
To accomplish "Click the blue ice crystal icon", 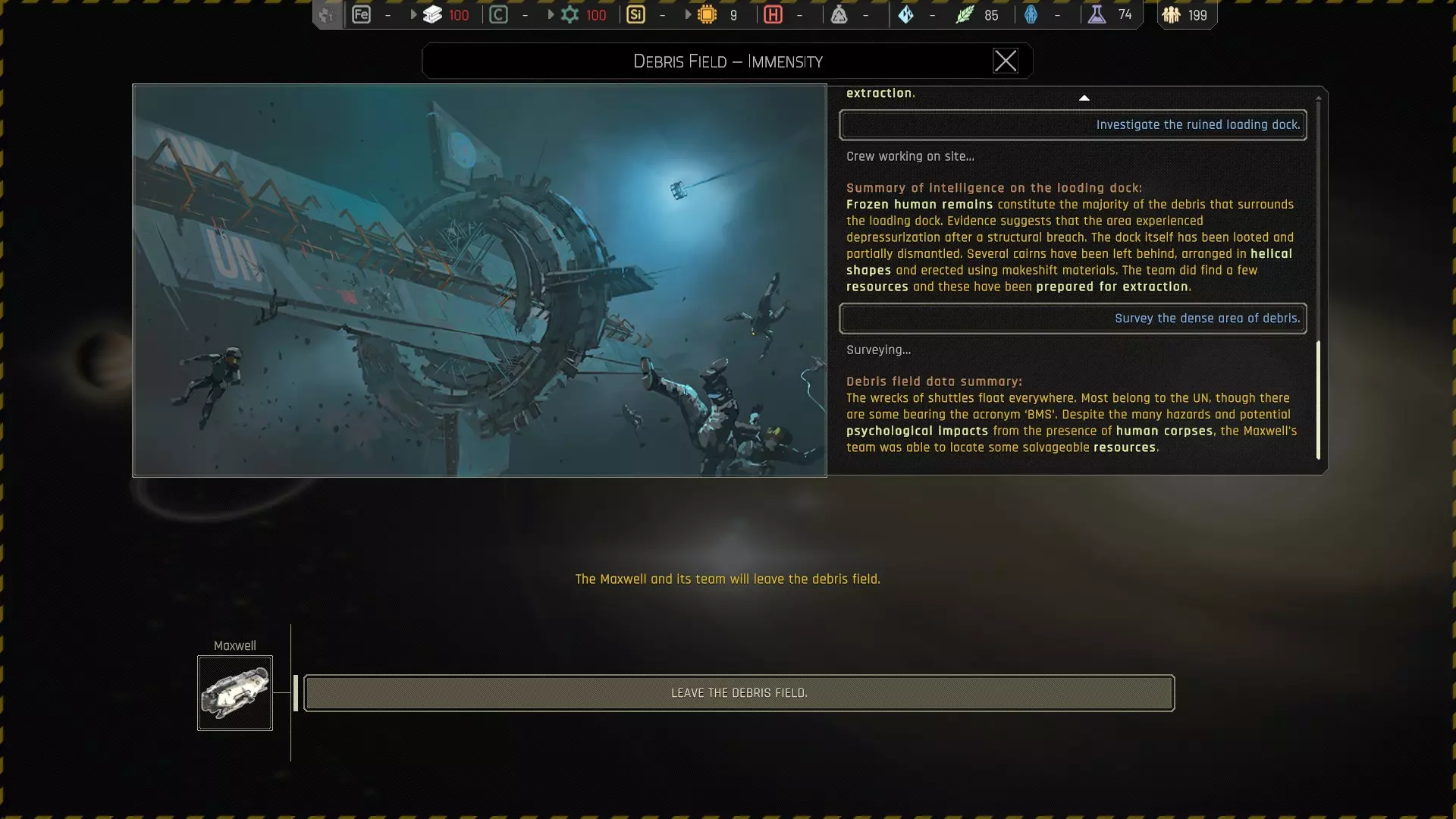I will 905,14.
